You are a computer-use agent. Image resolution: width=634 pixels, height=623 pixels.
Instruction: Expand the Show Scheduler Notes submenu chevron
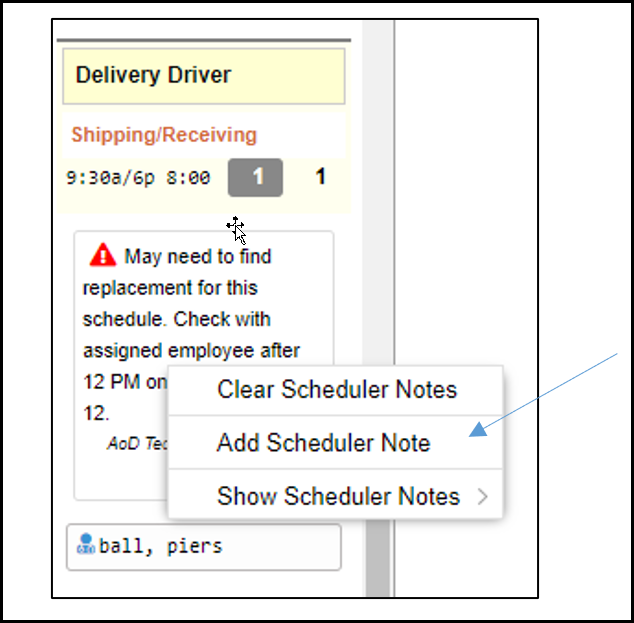(482, 496)
